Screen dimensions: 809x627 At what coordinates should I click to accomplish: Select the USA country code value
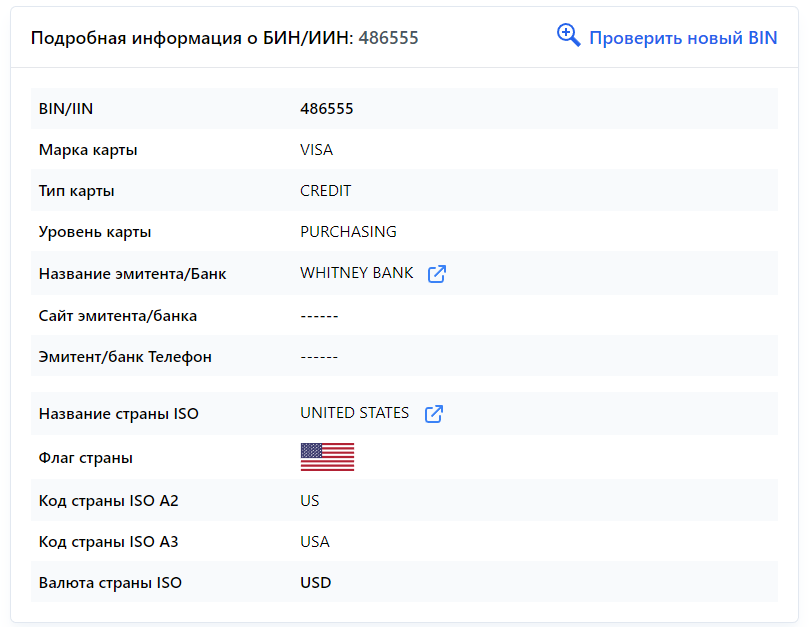click(x=315, y=541)
